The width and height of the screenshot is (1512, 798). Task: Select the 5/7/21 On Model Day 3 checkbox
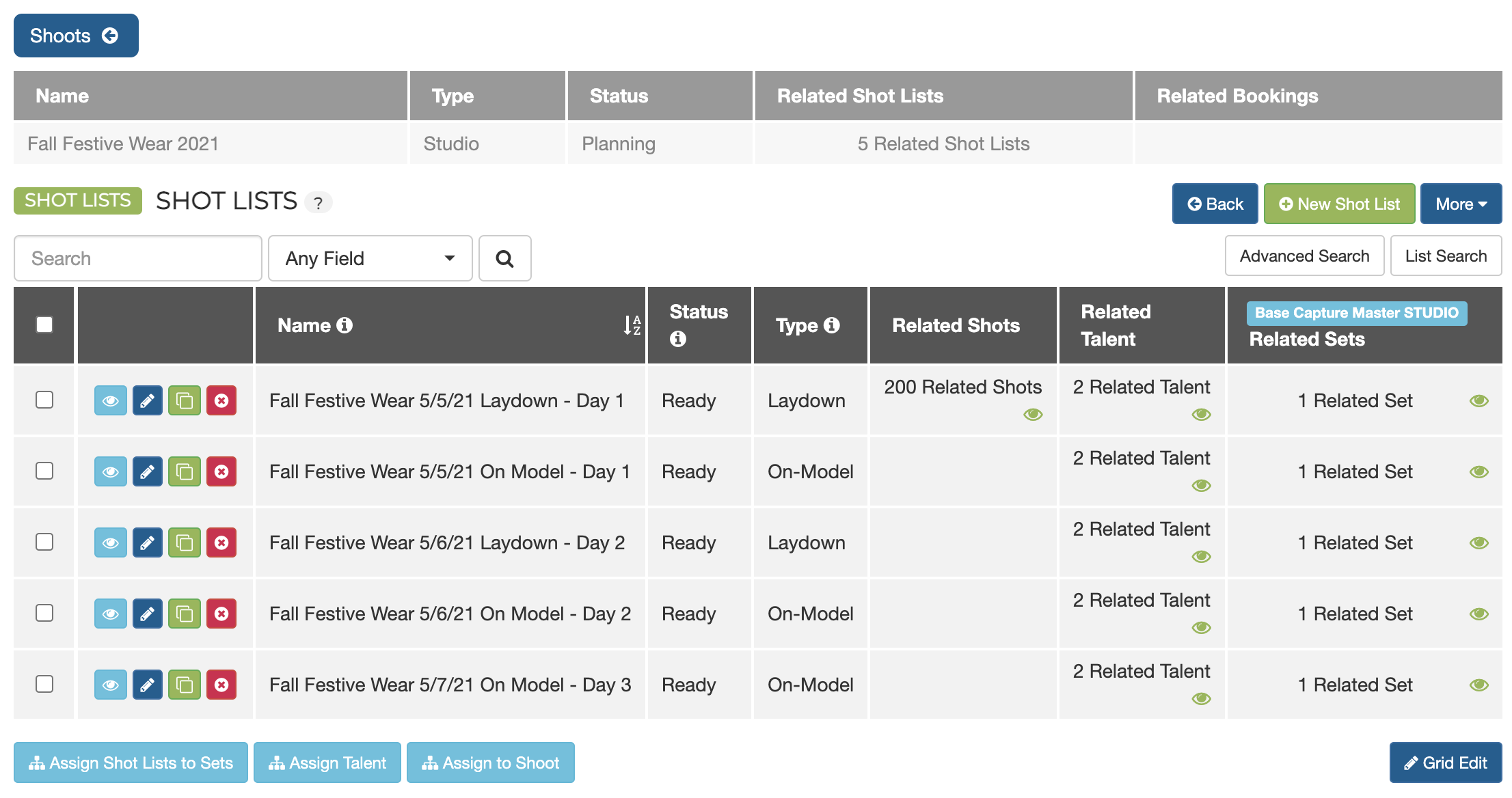44,684
